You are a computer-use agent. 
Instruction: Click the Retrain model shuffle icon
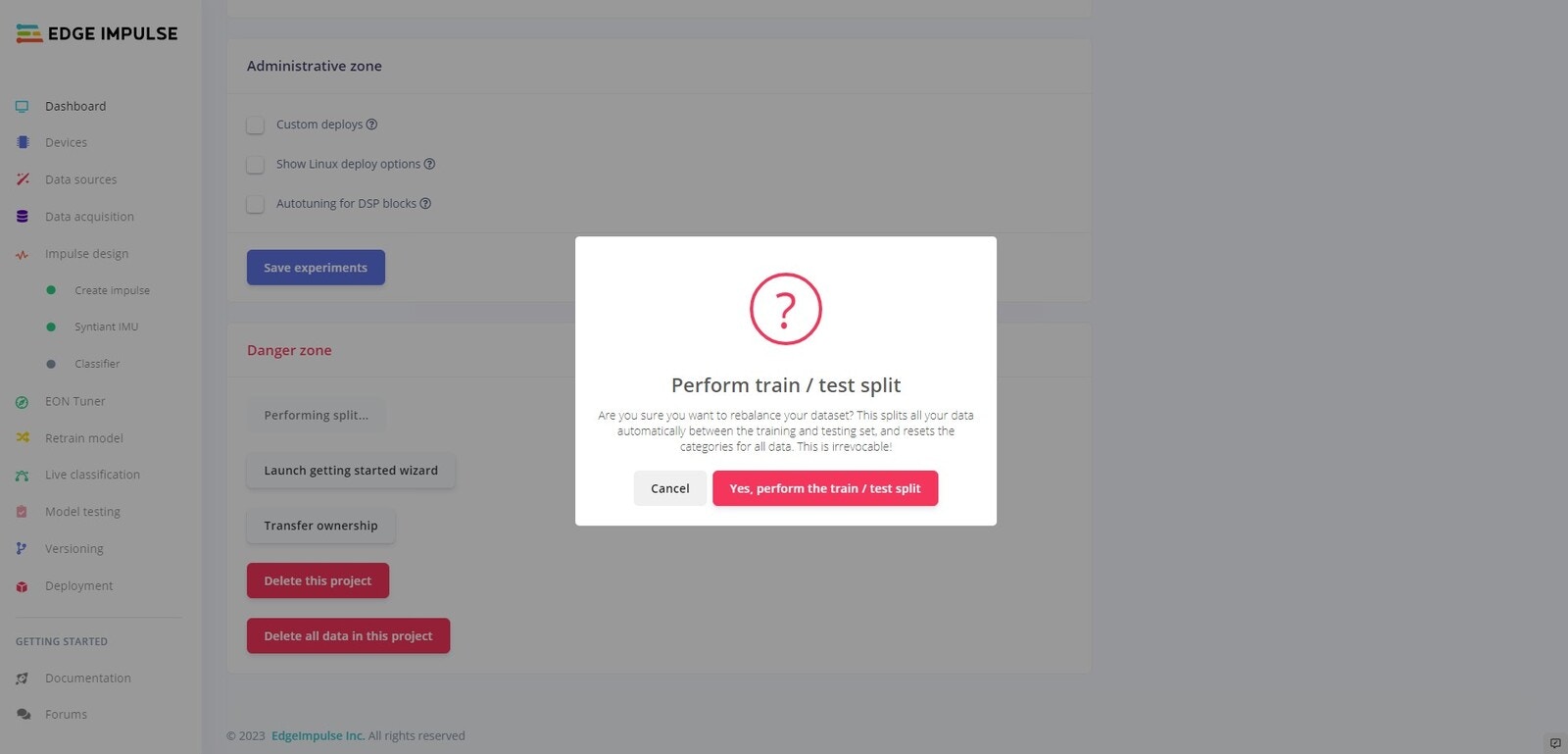23,438
